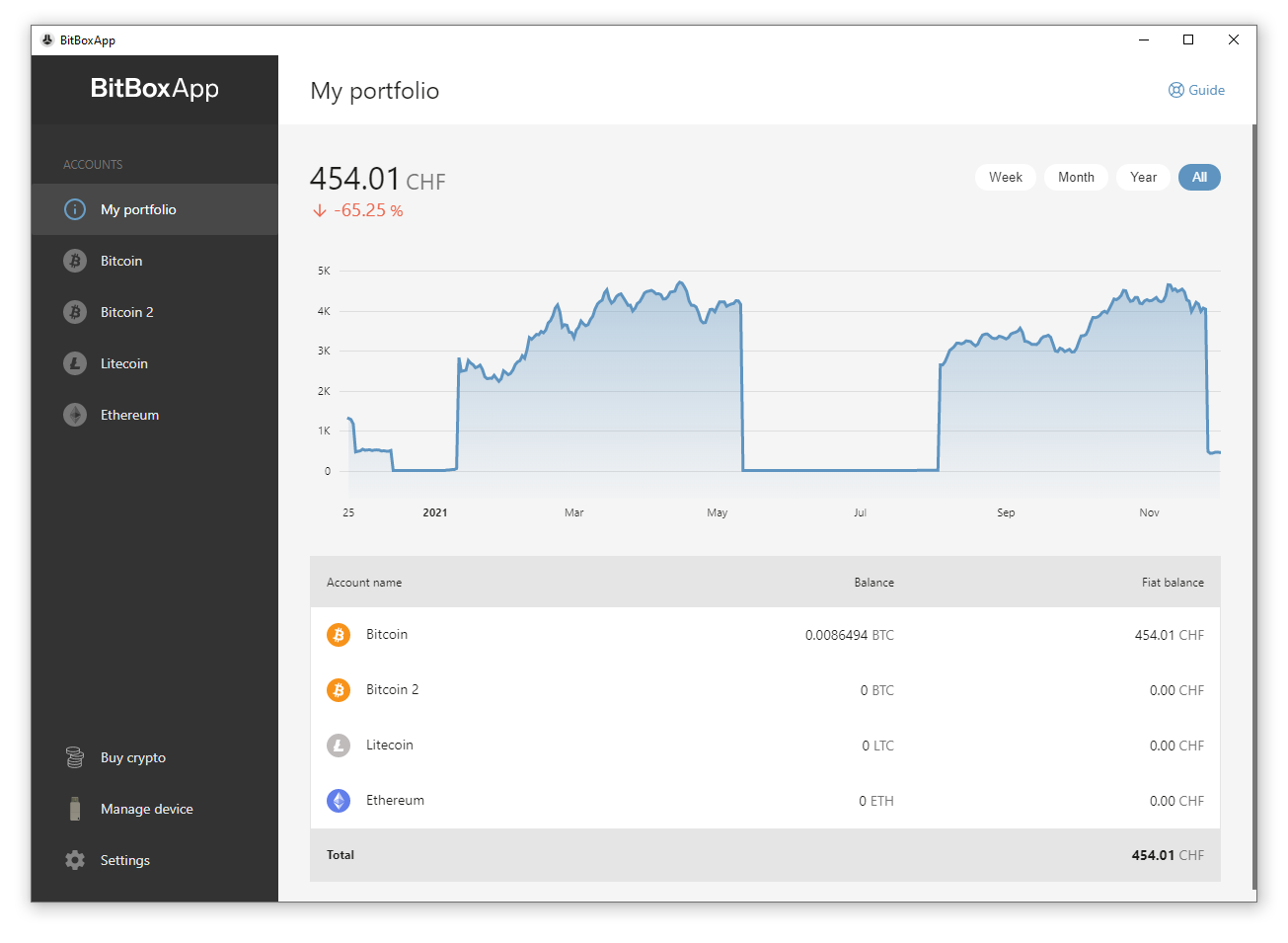The width and height of the screenshot is (1288, 943).
Task: Select the All time range button
Action: pyautogui.click(x=1199, y=178)
